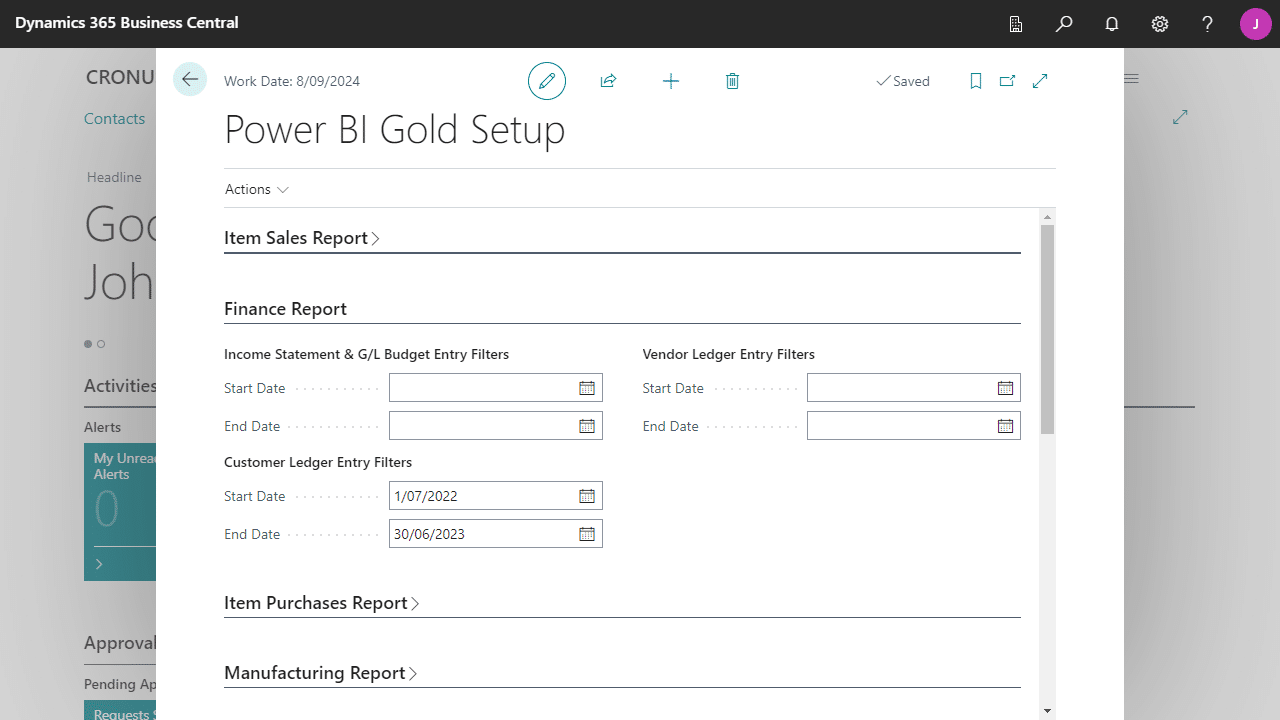Open the user account avatar J

coord(1256,24)
